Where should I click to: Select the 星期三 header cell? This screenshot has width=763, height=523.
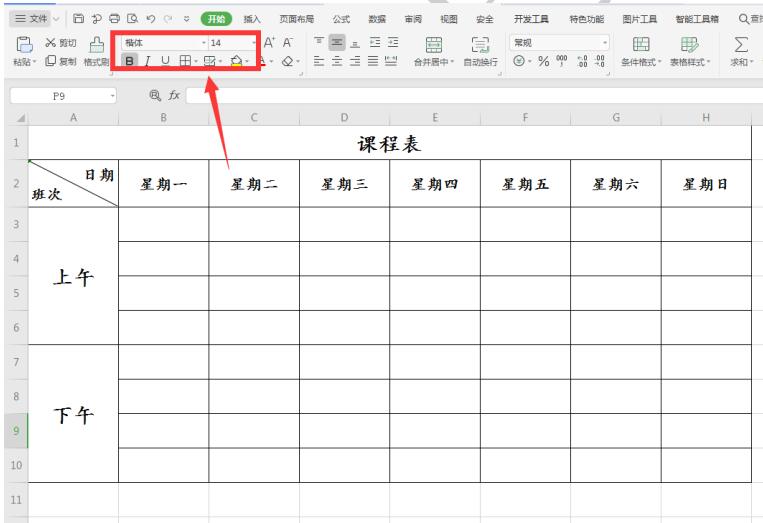pyautogui.click(x=344, y=183)
